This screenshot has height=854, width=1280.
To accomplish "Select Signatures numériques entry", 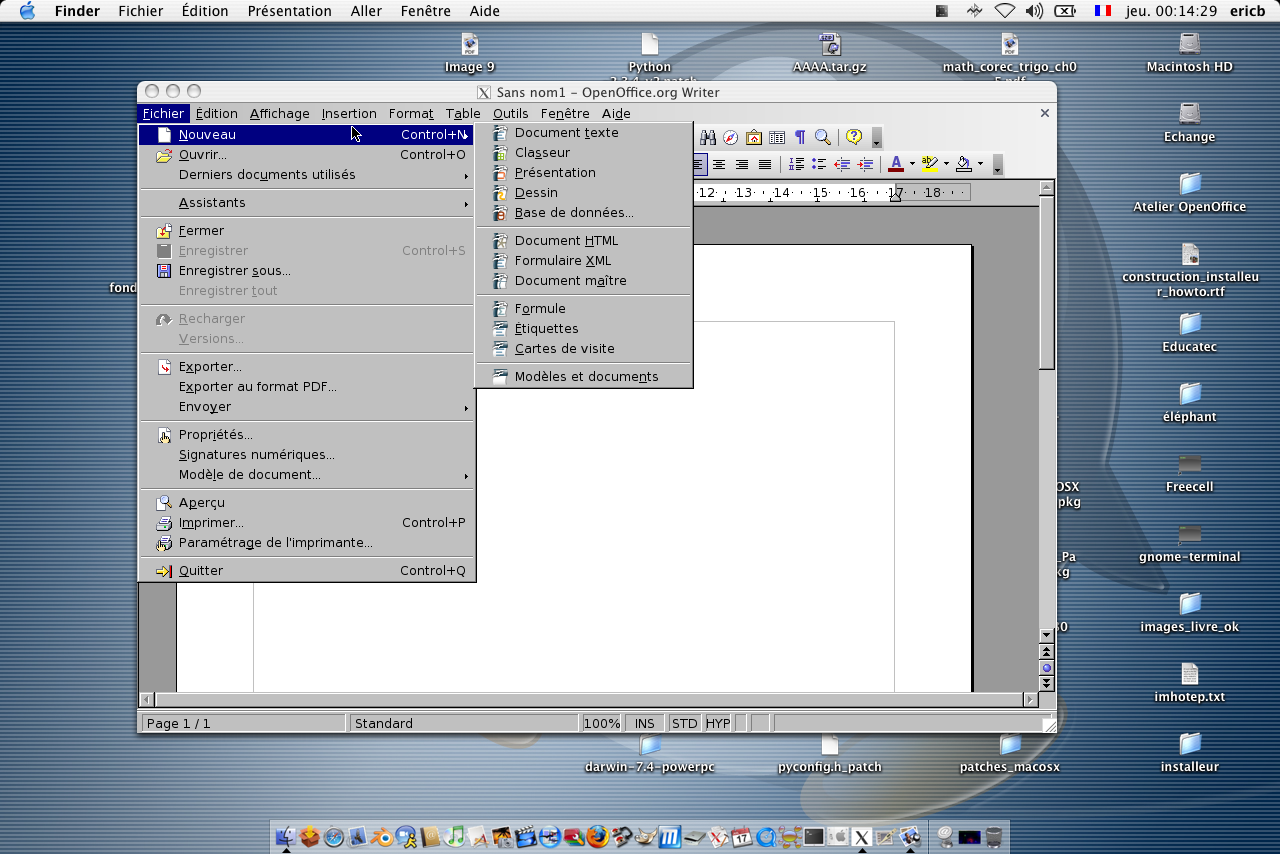I will pos(306,455).
